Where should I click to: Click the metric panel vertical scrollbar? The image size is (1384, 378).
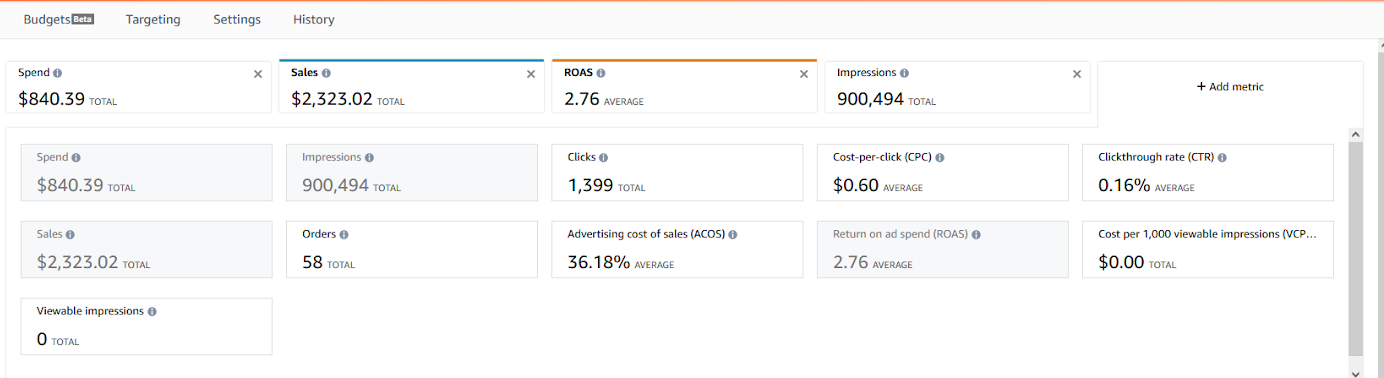pyautogui.click(x=1356, y=248)
